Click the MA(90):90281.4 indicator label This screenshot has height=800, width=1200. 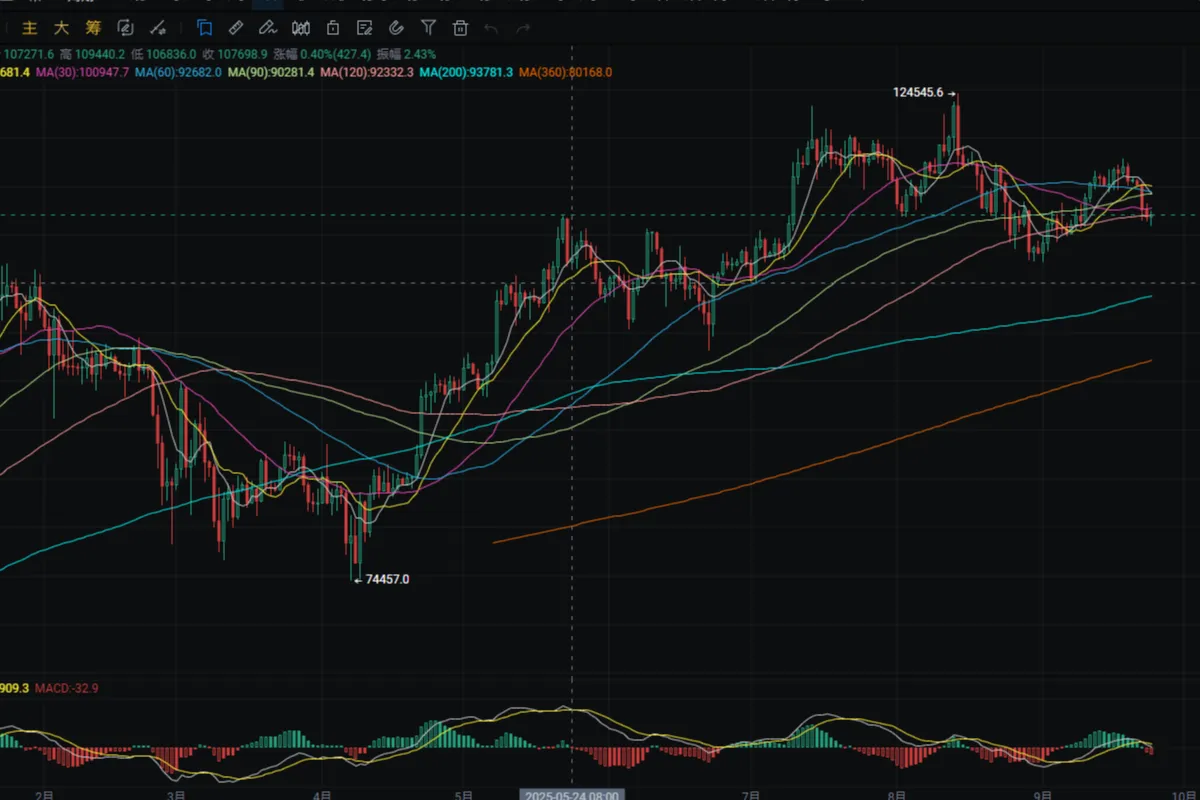271,73
